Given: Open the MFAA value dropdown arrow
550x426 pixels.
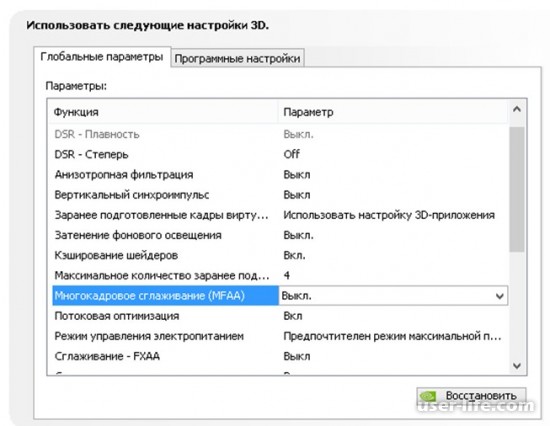Looking at the screenshot, I should click(500, 296).
